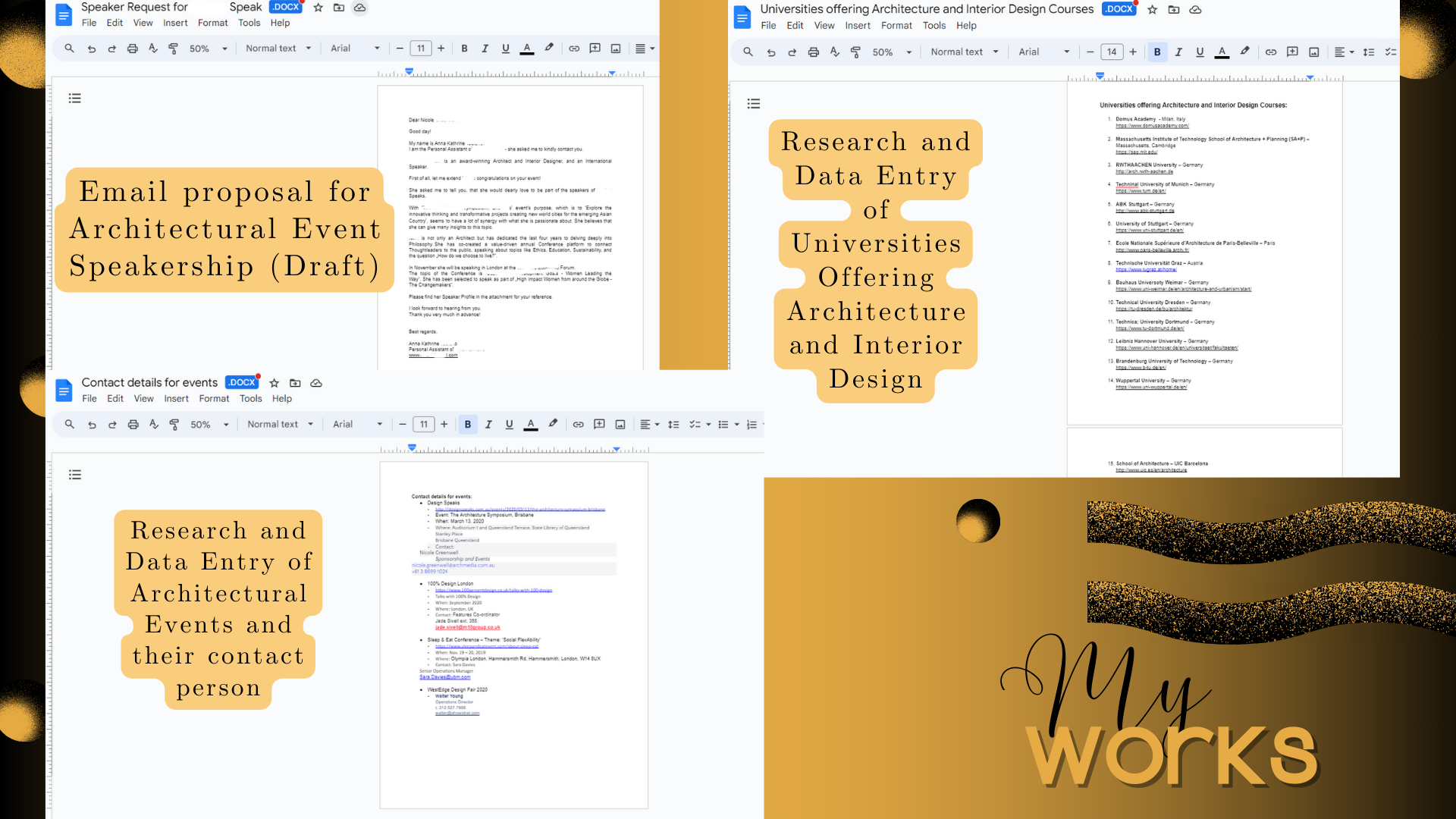Open the zoom 50% dropdown in Universities document
The height and width of the screenshot is (819, 1456).
click(892, 52)
